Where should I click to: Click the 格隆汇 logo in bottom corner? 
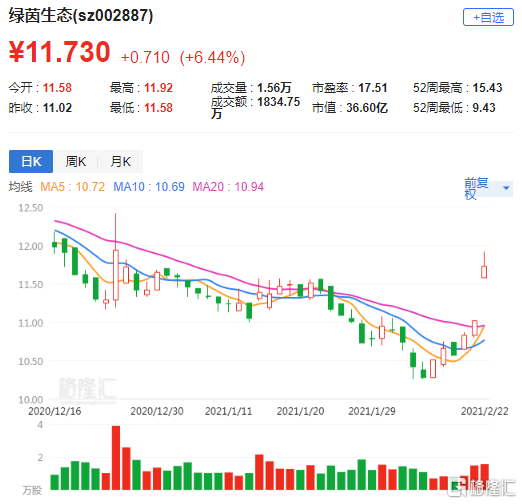tap(482, 488)
